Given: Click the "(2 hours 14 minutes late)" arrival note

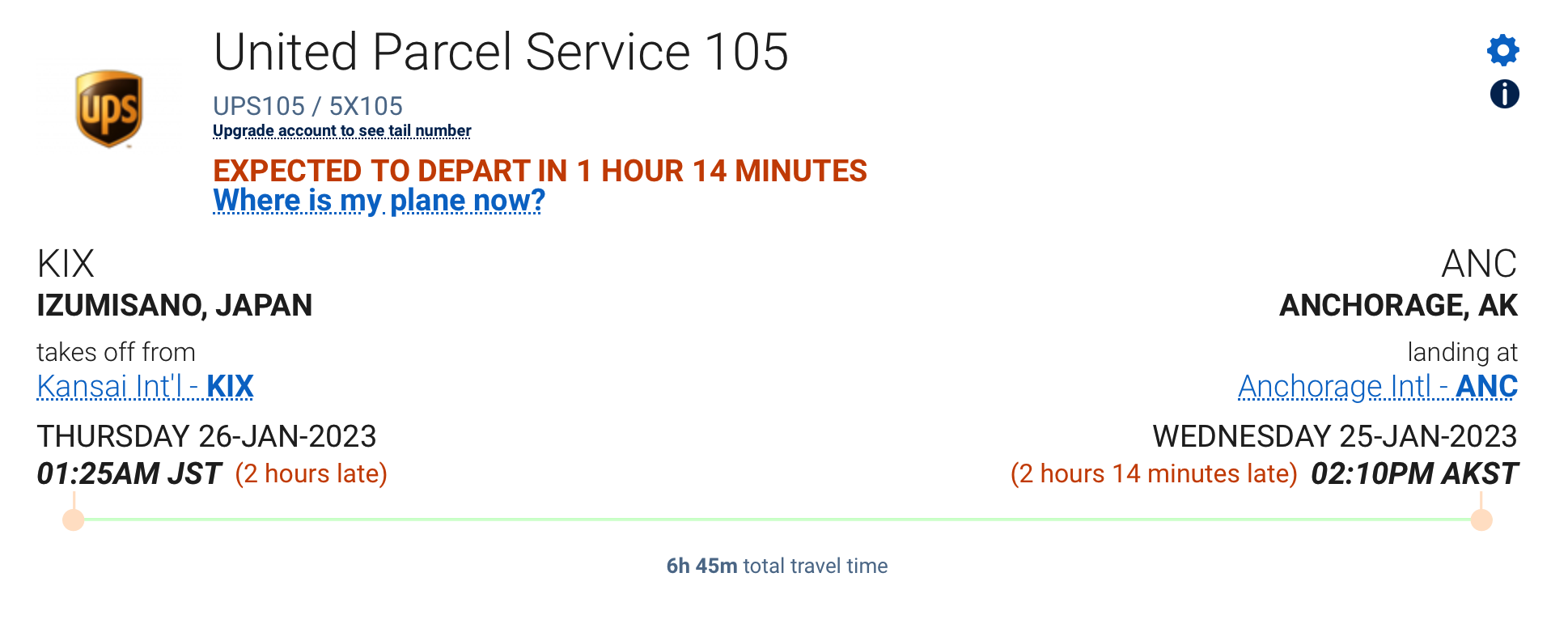Looking at the screenshot, I should [x=1153, y=473].
